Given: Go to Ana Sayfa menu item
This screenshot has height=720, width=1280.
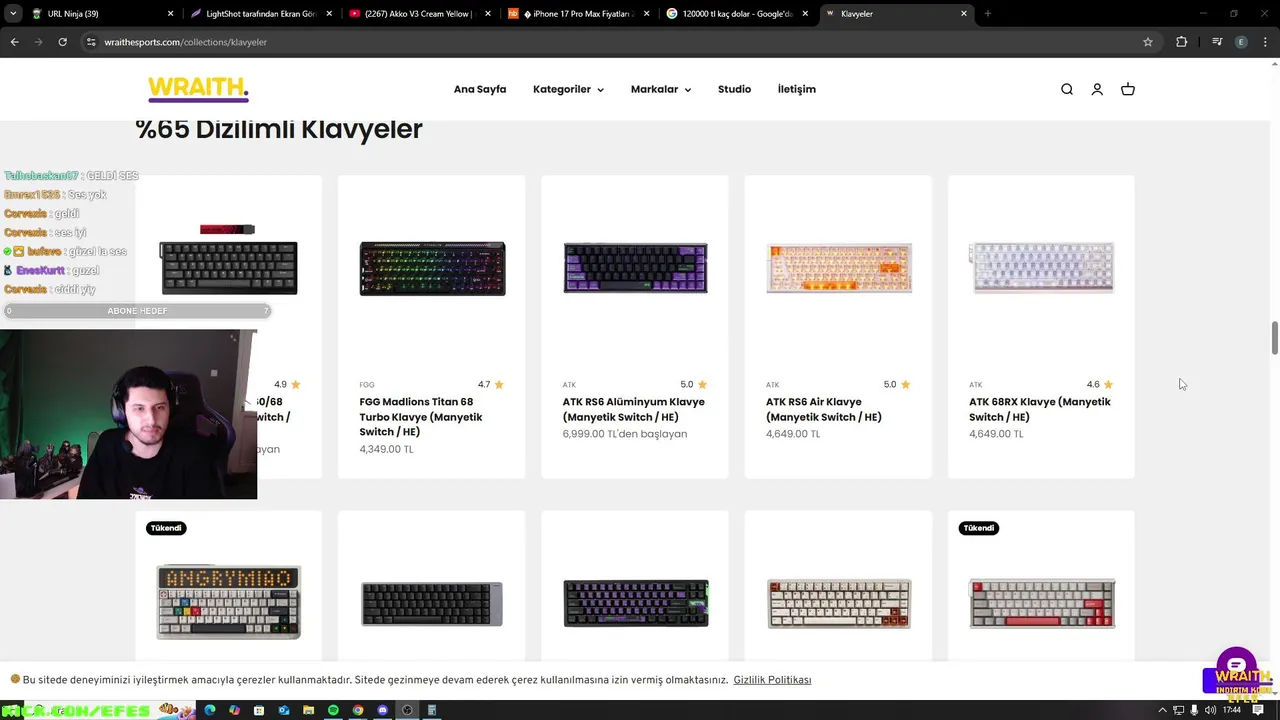Looking at the screenshot, I should (x=480, y=89).
